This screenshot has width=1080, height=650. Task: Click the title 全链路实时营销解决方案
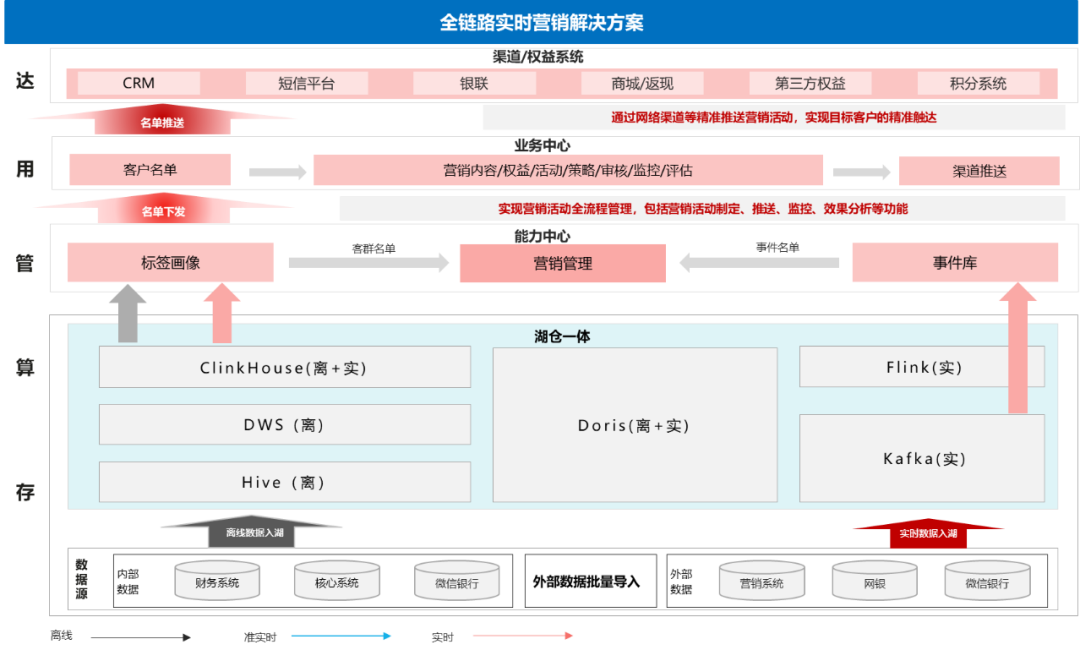click(x=541, y=23)
